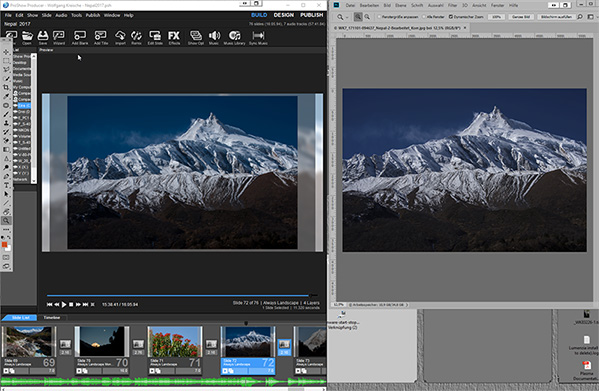599x391 pixels.
Task: Launch the Wizard from the toolbar
Action: [x=59, y=37]
